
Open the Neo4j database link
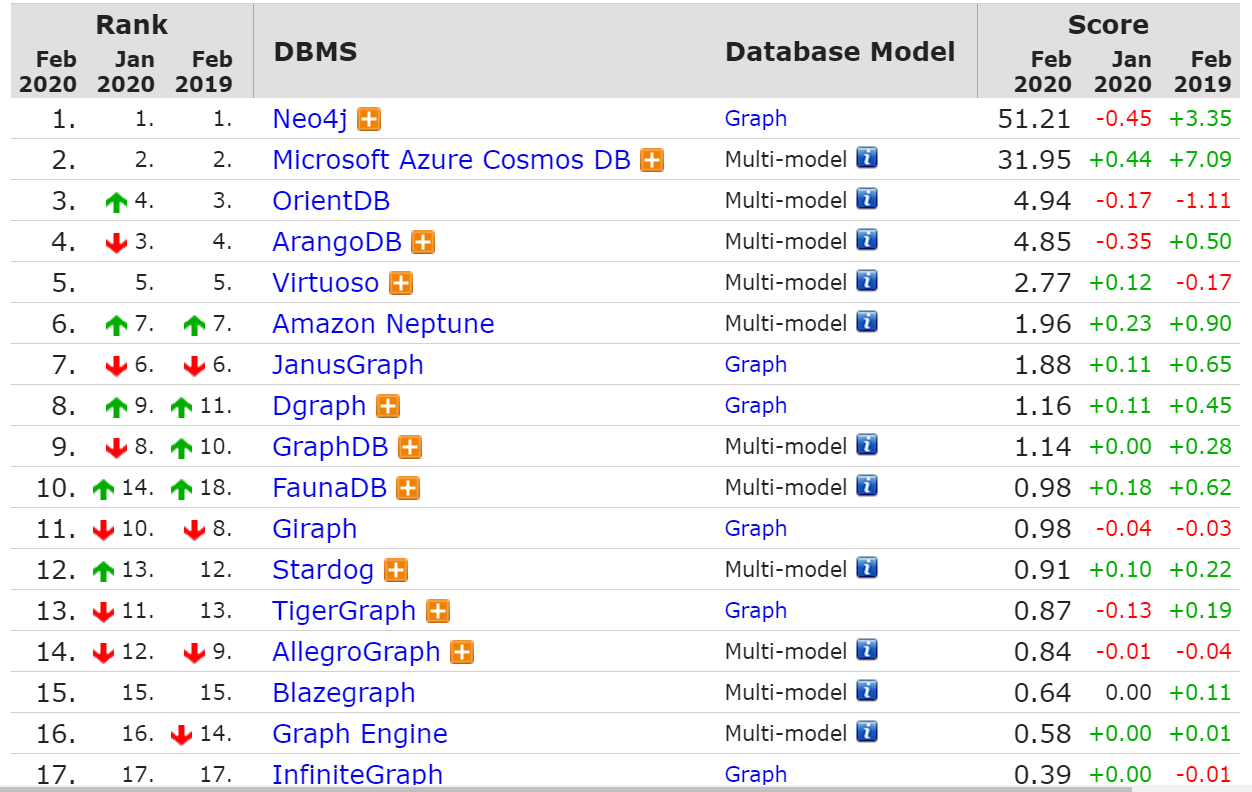pos(311,119)
